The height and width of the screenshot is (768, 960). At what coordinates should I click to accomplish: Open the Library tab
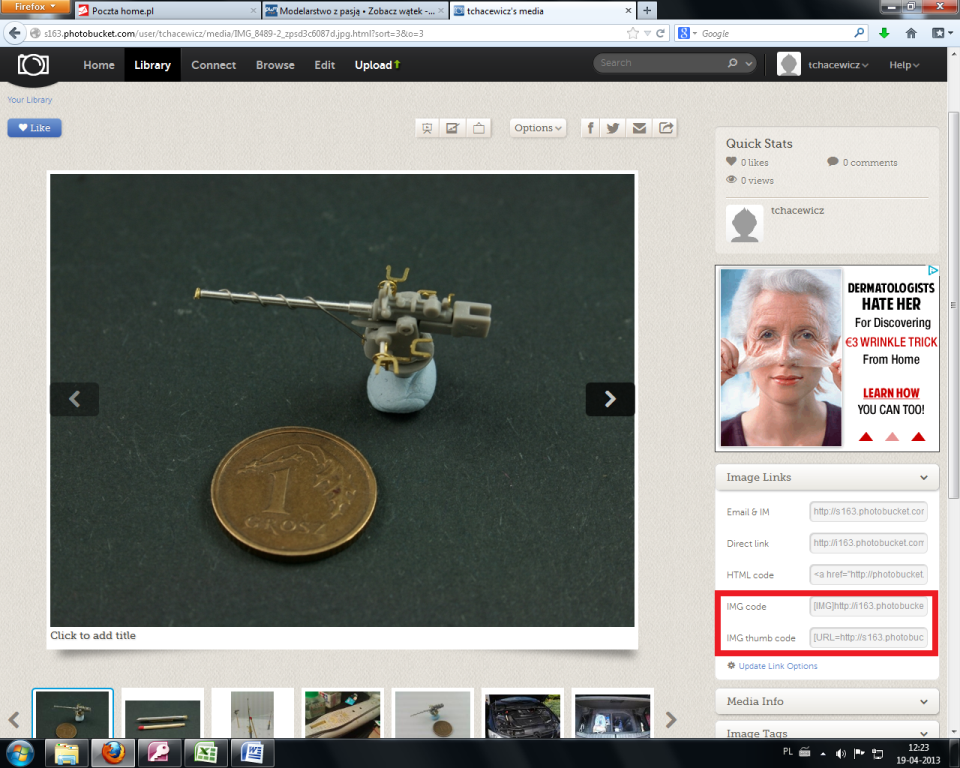(x=152, y=65)
